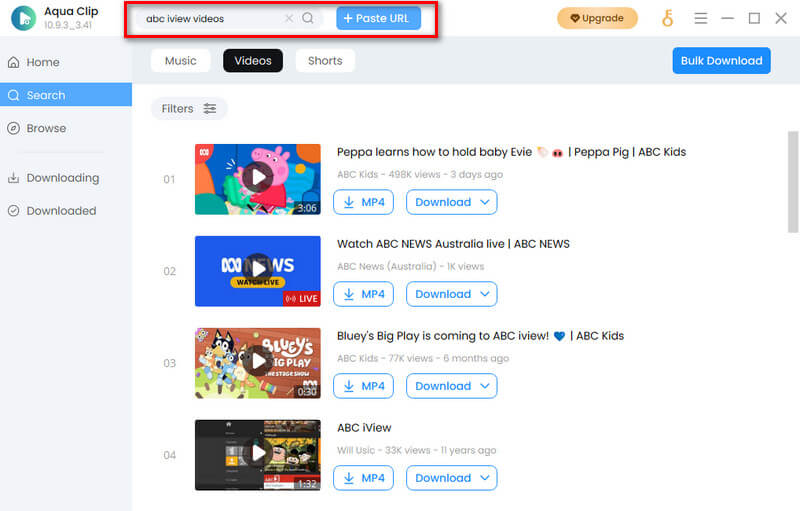This screenshot has width=800, height=511.
Task: Open the Downloaded list
Action: tap(66, 211)
